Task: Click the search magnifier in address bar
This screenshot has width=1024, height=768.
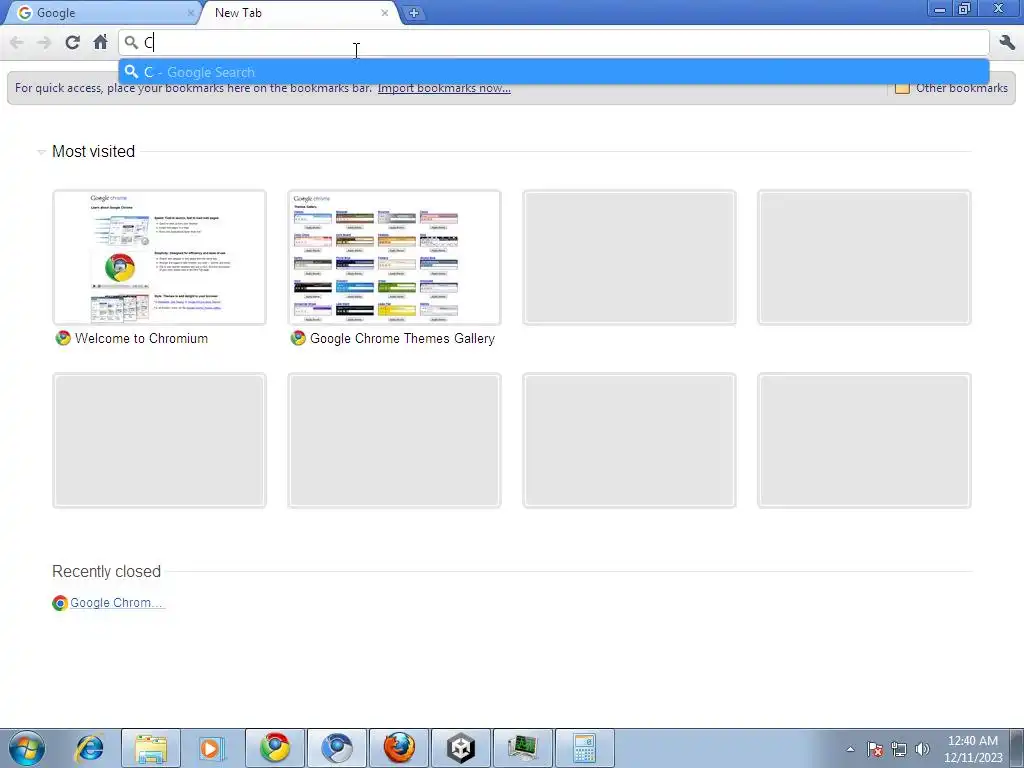Action: point(131,42)
